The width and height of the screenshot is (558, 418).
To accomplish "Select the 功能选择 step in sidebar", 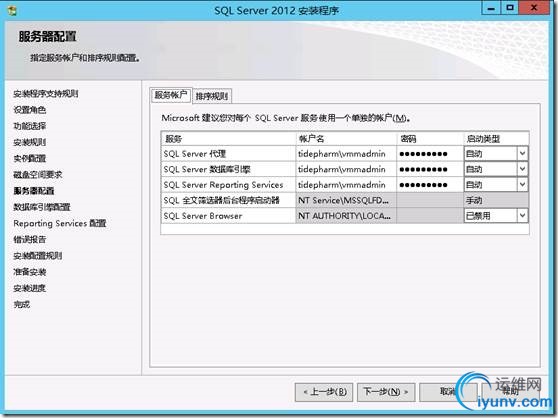I will pos(30,126).
